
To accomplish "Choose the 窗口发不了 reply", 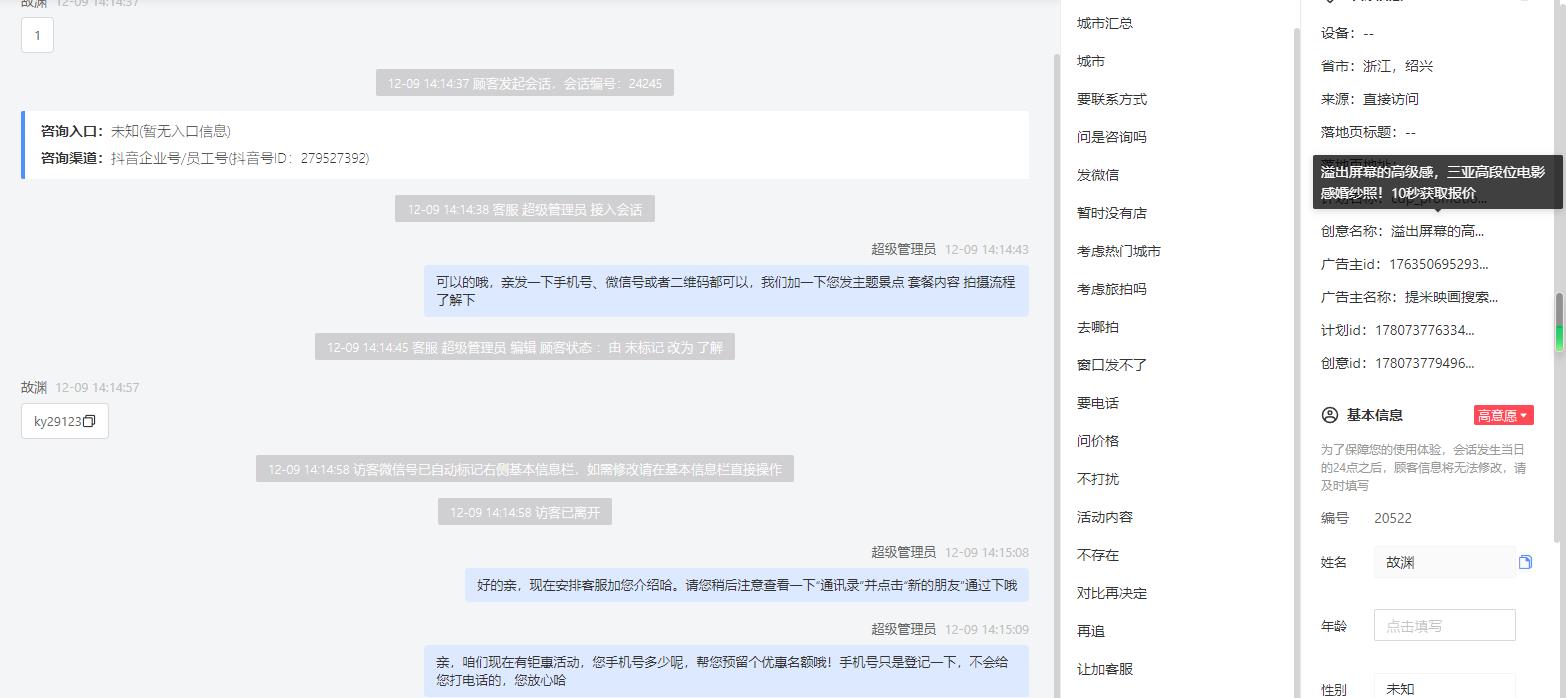I will click(x=1112, y=365).
